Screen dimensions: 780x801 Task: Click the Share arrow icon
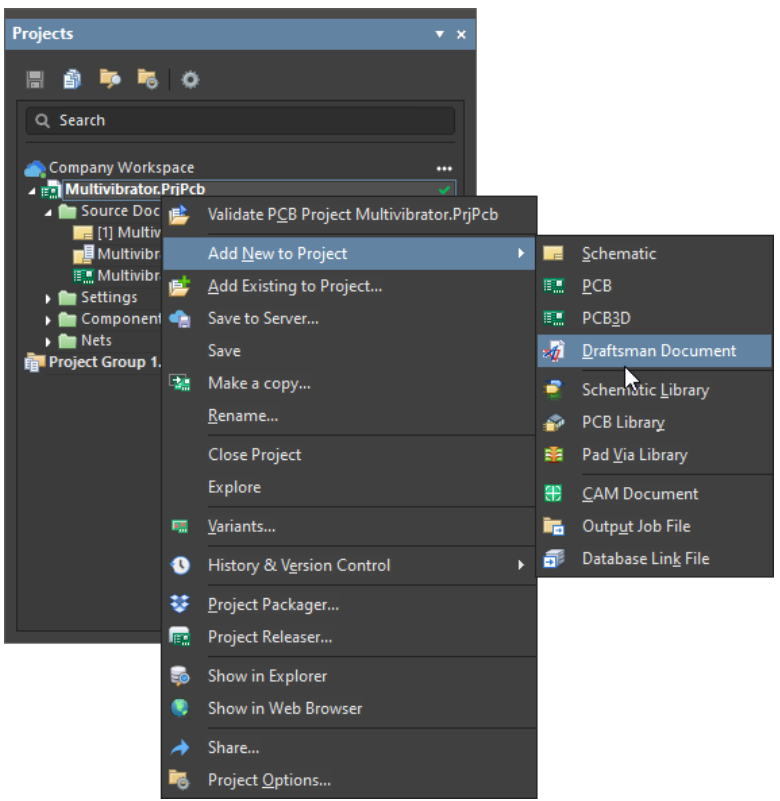[180, 748]
